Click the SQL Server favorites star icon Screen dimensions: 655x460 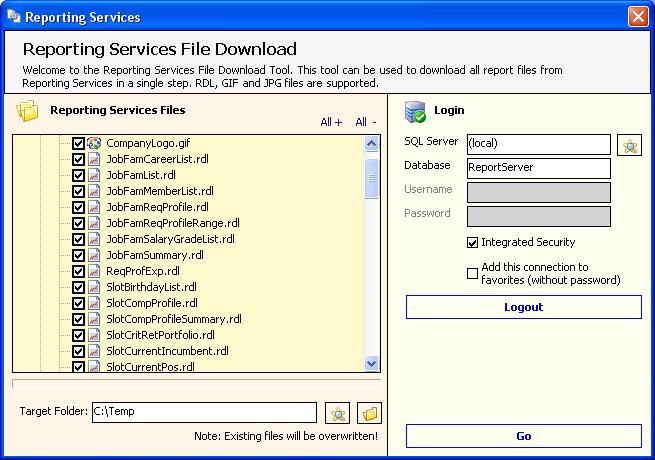click(x=630, y=145)
